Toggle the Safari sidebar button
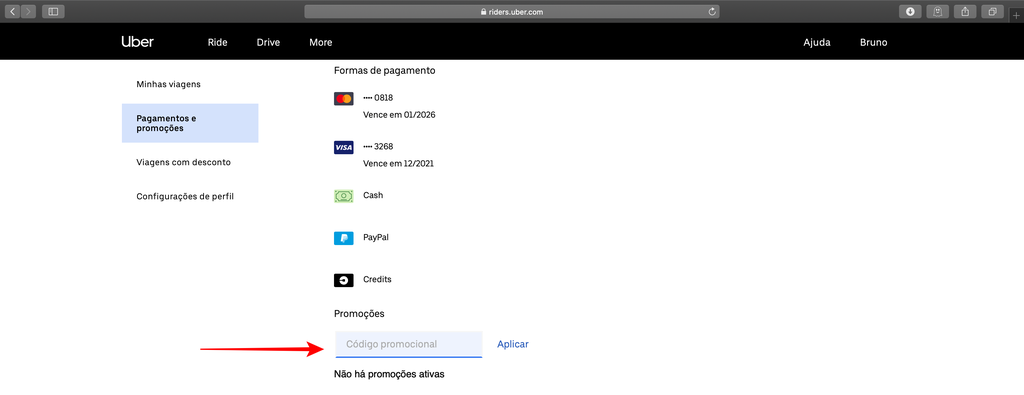 point(53,12)
